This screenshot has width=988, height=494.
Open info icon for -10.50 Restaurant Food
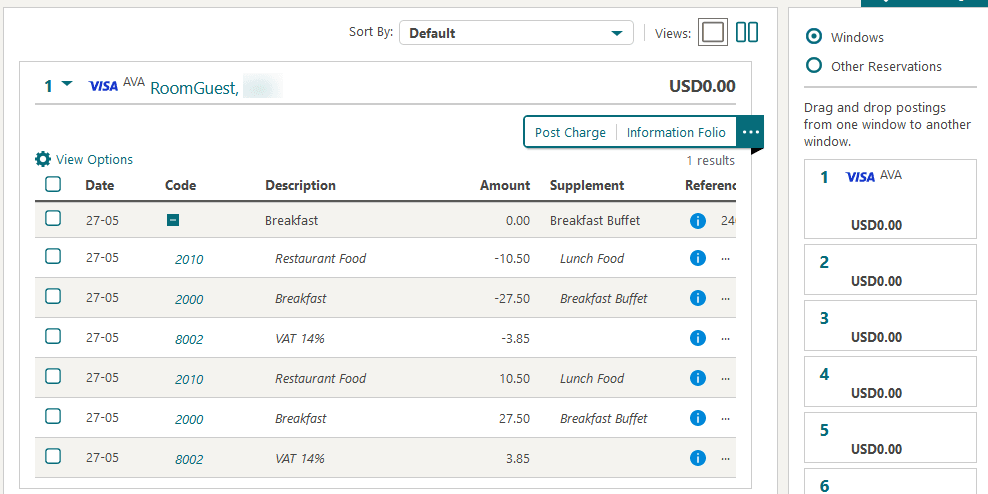[x=698, y=258]
